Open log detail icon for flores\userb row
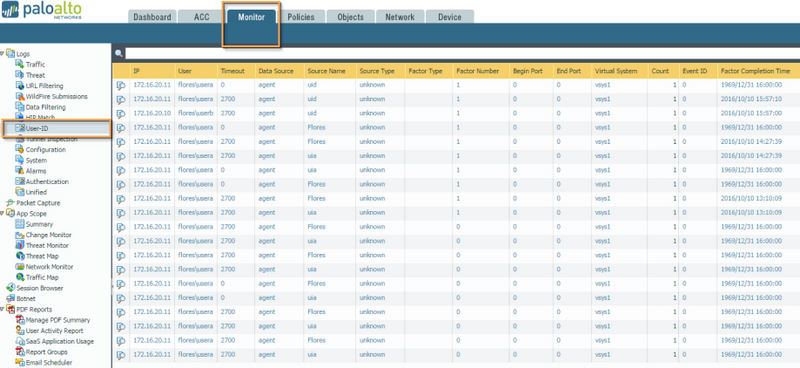 (121, 114)
